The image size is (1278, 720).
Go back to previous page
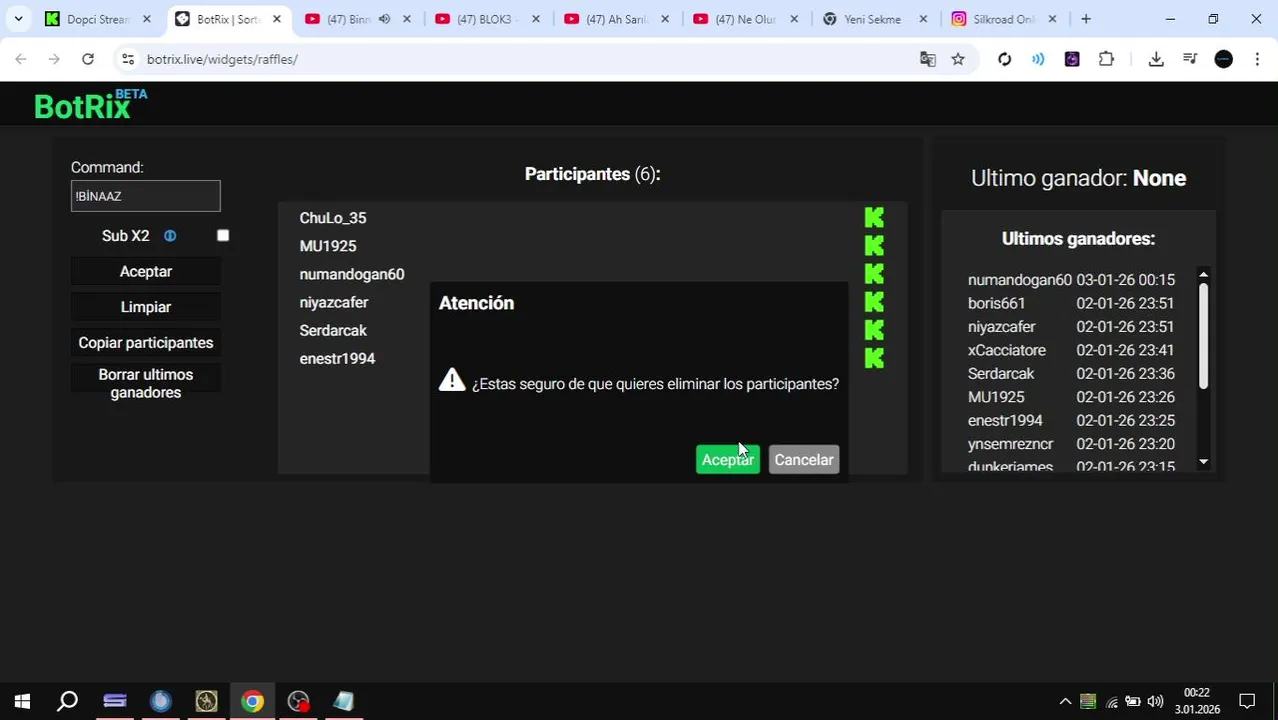[21, 59]
